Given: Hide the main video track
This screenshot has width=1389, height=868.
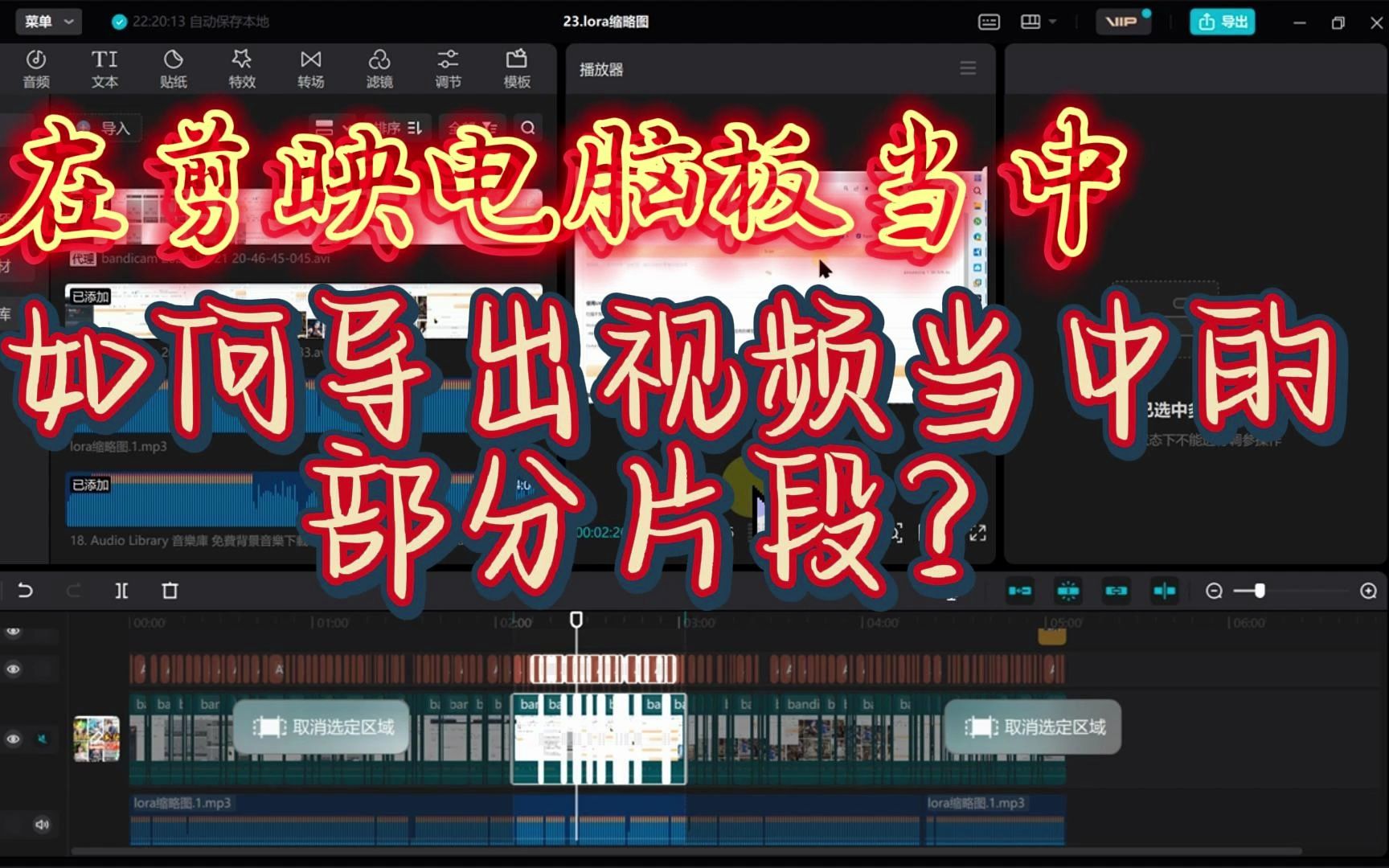Looking at the screenshot, I should (x=14, y=739).
